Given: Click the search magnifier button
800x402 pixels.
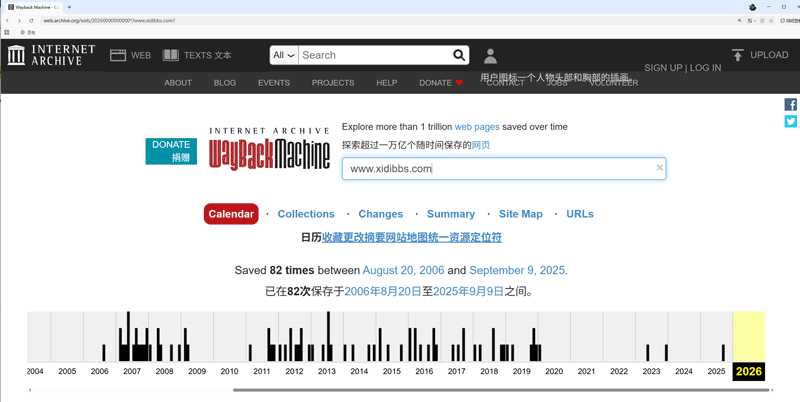Looking at the screenshot, I should pyautogui.click(x=459, y=55).
